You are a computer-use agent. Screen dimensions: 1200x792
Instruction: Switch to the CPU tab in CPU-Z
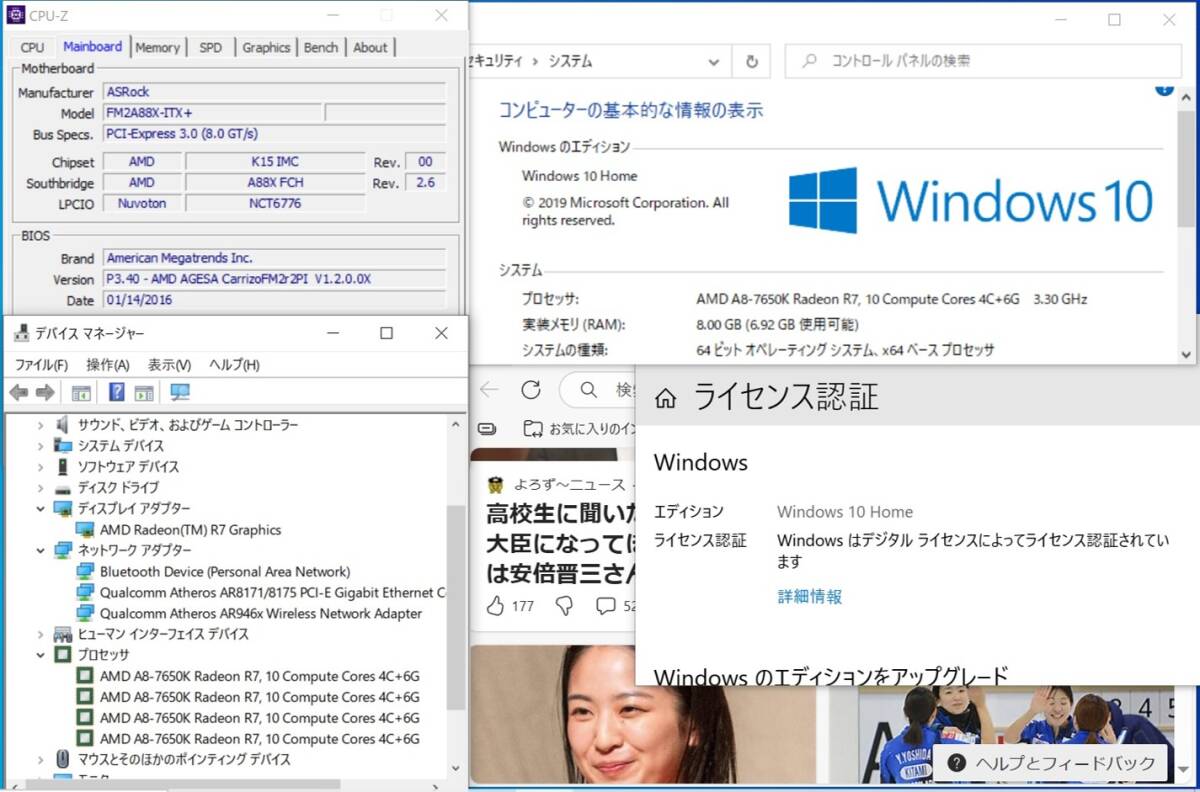pos(32,47)
